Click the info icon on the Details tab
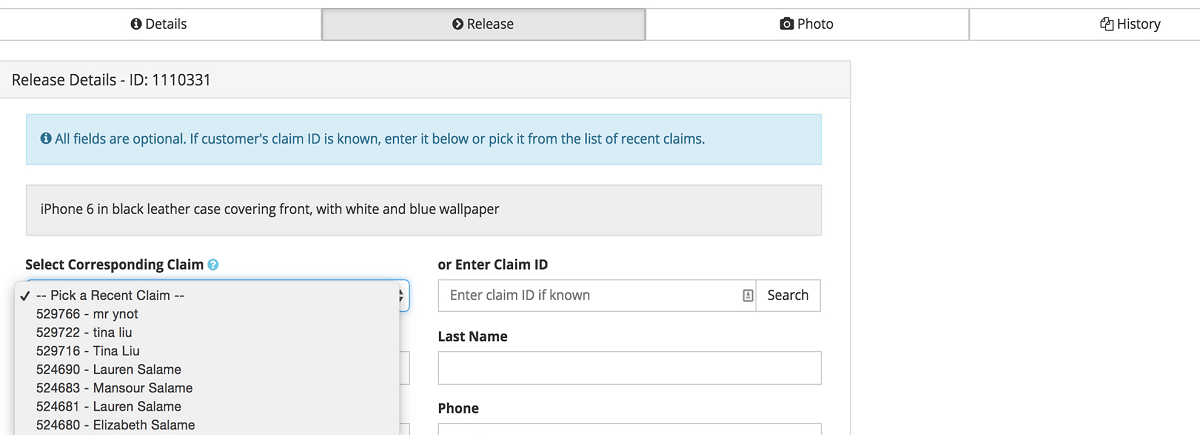 136,24
